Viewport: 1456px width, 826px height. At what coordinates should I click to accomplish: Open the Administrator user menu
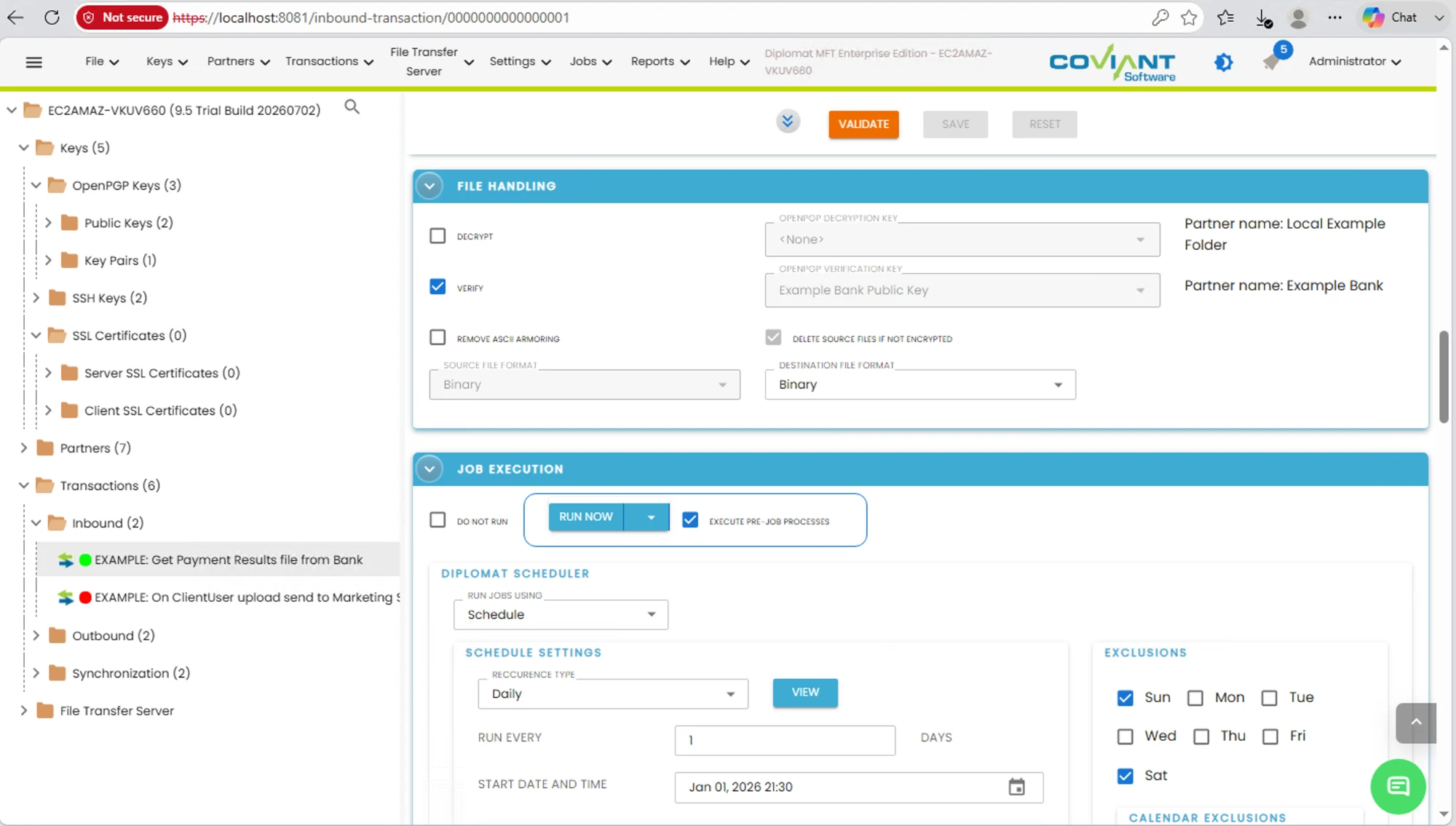(x=1354, y=62)
